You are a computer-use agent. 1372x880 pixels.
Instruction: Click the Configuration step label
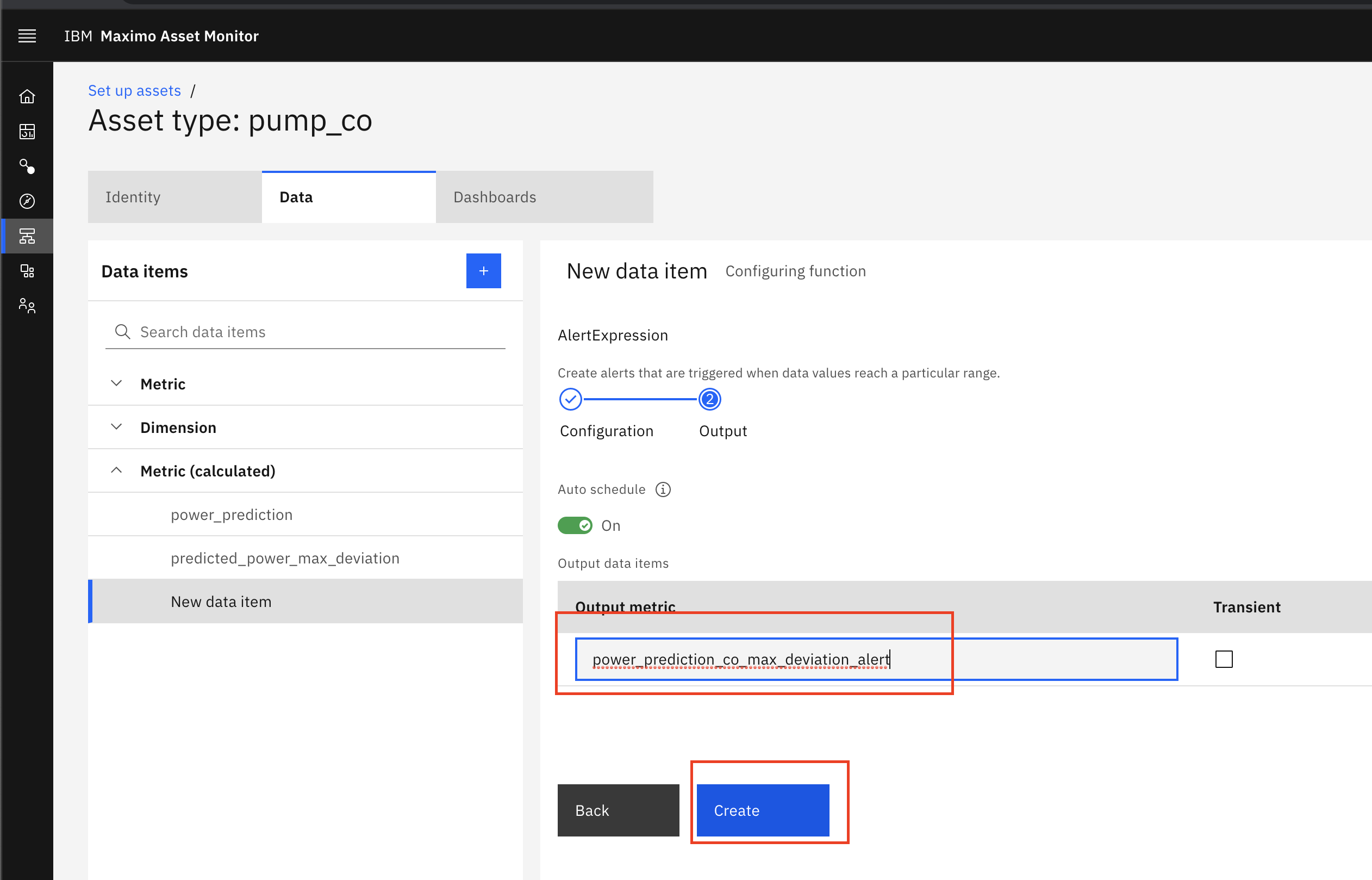point(606,431)
